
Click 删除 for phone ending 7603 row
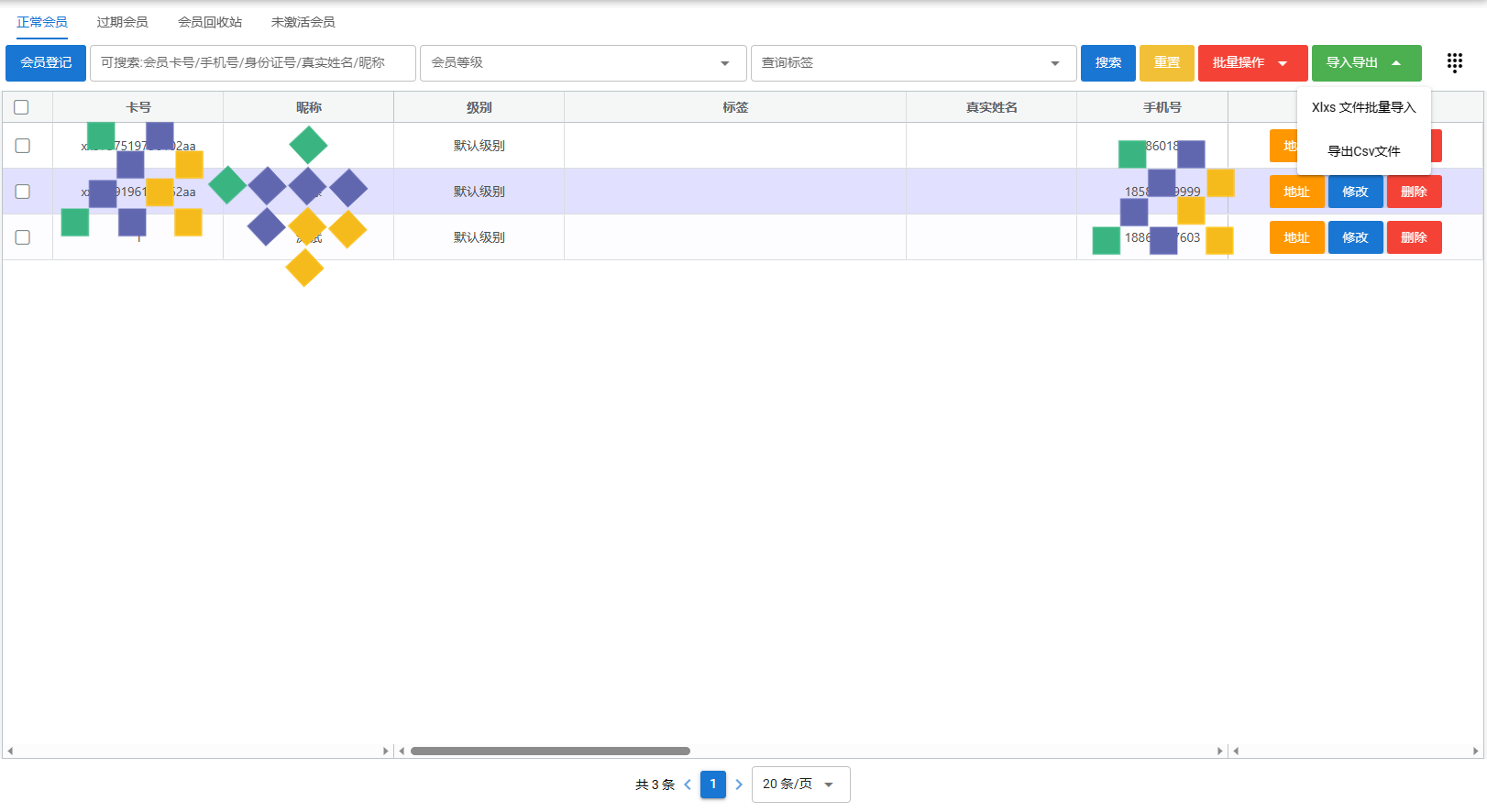click(x=1414, y=237)
